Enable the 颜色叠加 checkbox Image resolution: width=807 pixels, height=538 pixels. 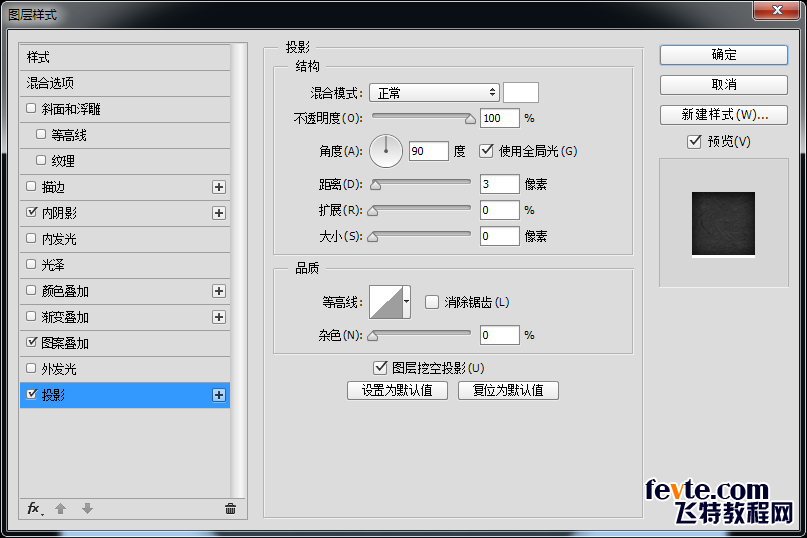pyautogui.click(x=31, y=290)
